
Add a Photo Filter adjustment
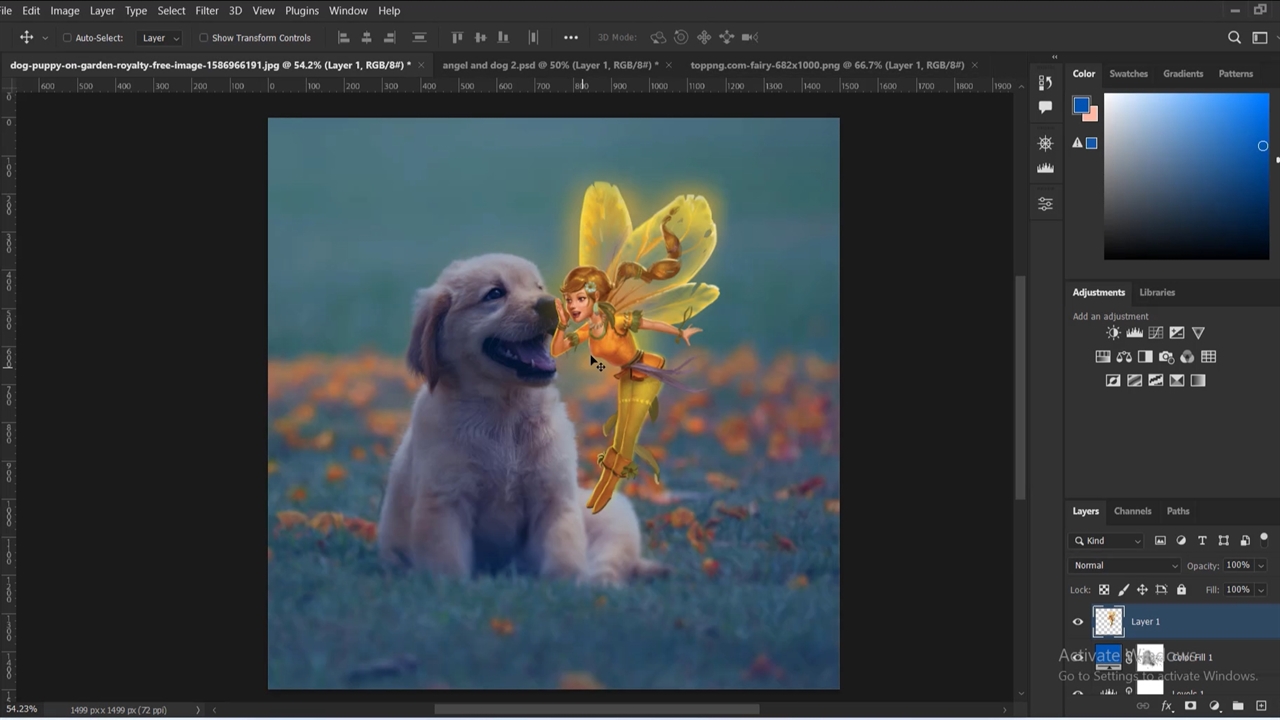pyautogui.click(x=1166, y=357)
